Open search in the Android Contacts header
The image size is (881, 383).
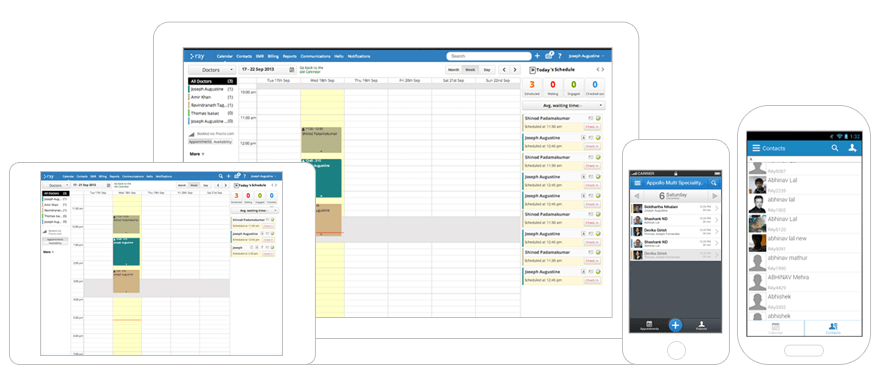tap(834, 148)
